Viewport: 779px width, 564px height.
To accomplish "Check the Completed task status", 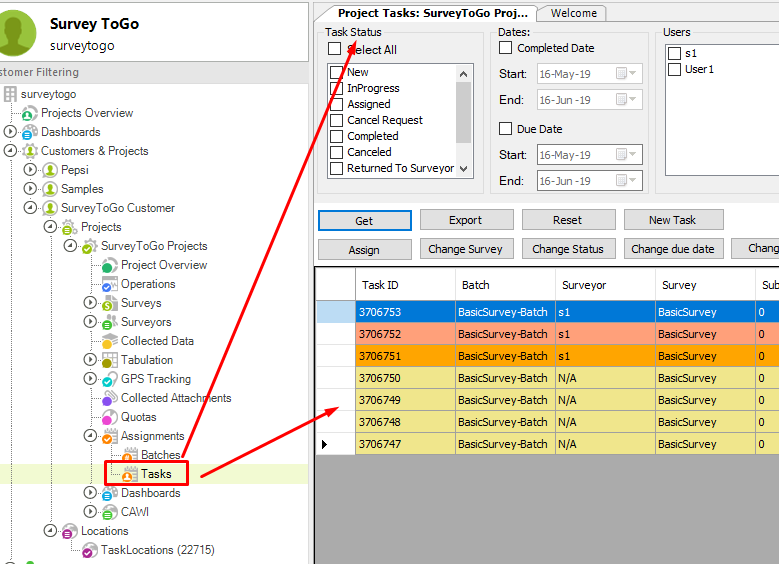I will click(336, 136).
